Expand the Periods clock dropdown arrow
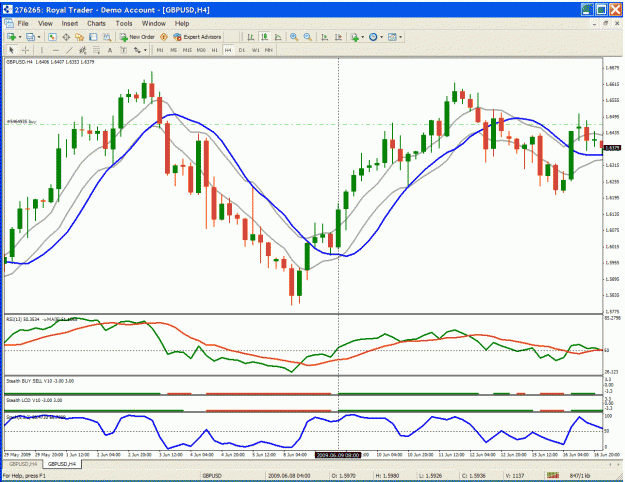 point(381,37)
